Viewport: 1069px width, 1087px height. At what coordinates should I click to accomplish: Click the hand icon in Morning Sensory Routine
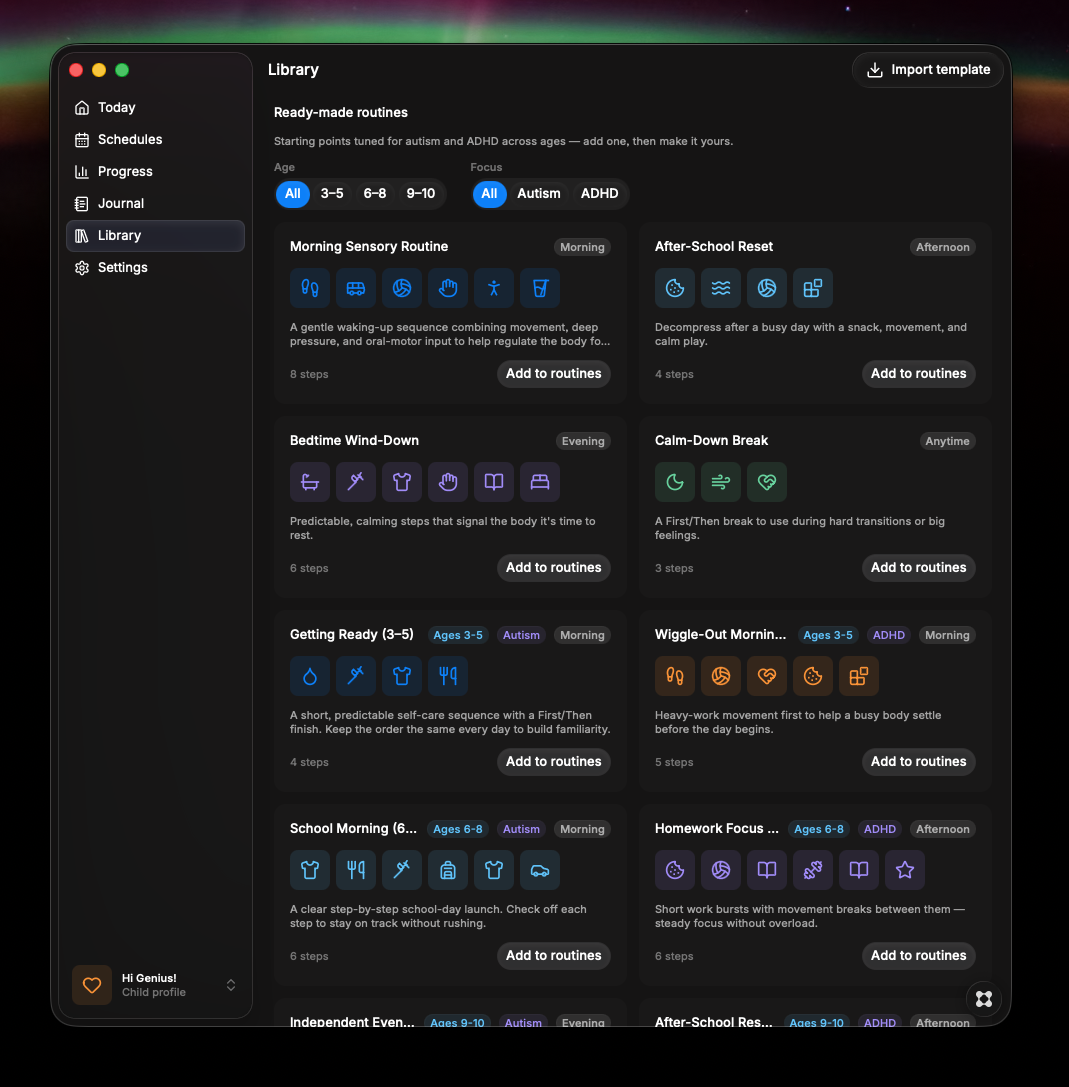[x=448, y=288]
